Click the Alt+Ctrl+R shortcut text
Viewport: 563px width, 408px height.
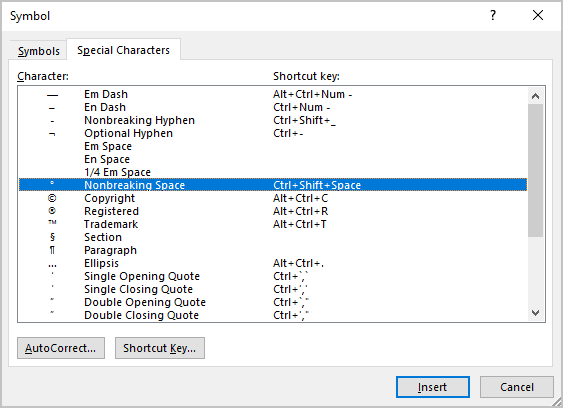point(301,211)
